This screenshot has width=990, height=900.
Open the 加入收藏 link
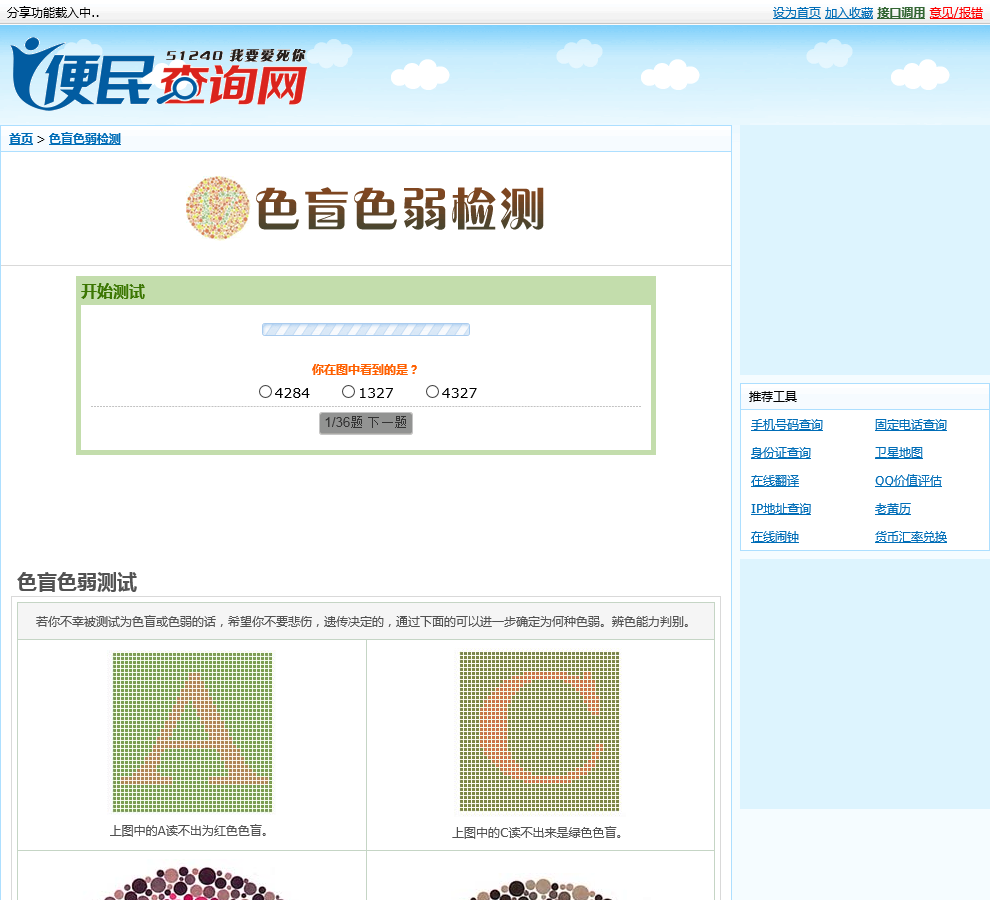(849, 13)
